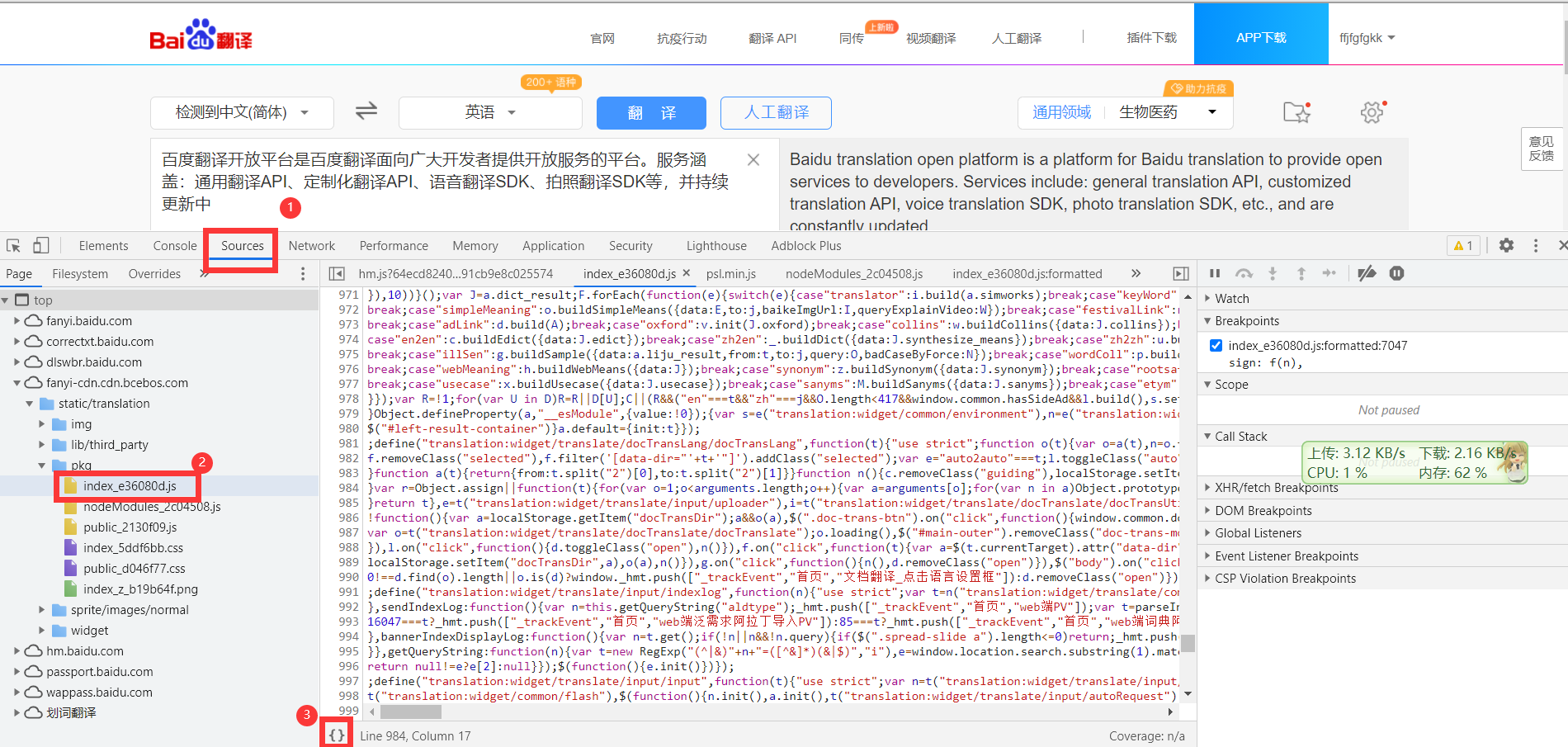Toggle the device toolbar icon
Image resolution: width=1568 pixels, height=747 pixels.
click(40, 245)
